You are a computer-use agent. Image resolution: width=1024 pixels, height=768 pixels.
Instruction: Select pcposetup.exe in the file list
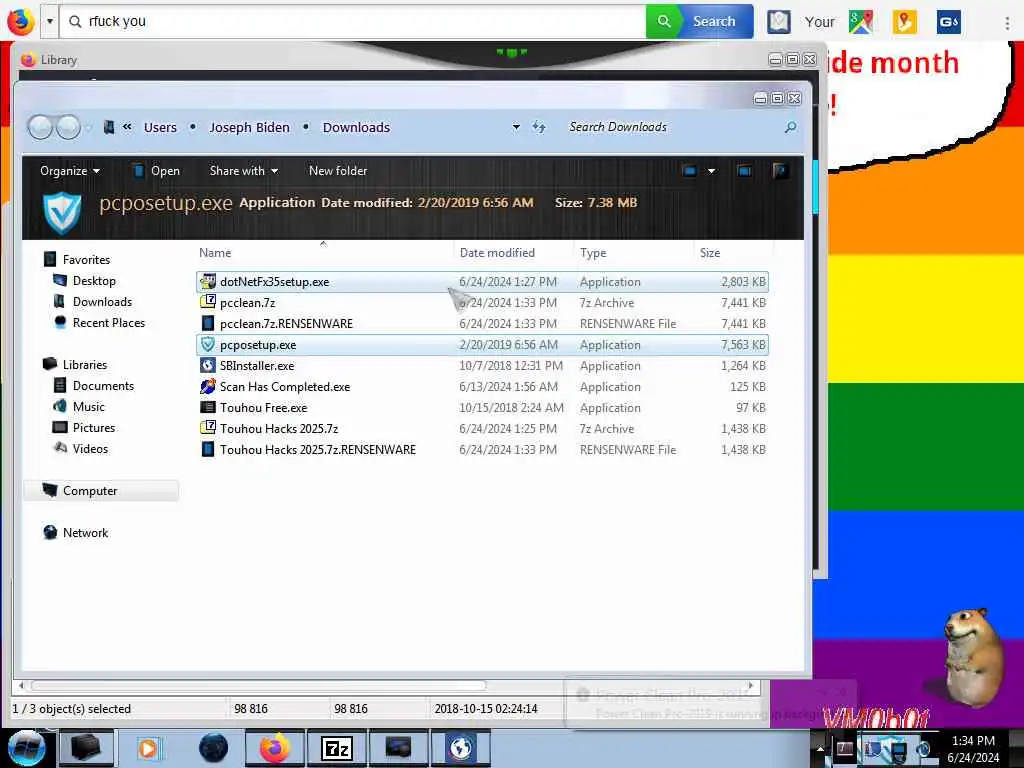point(482,344)
